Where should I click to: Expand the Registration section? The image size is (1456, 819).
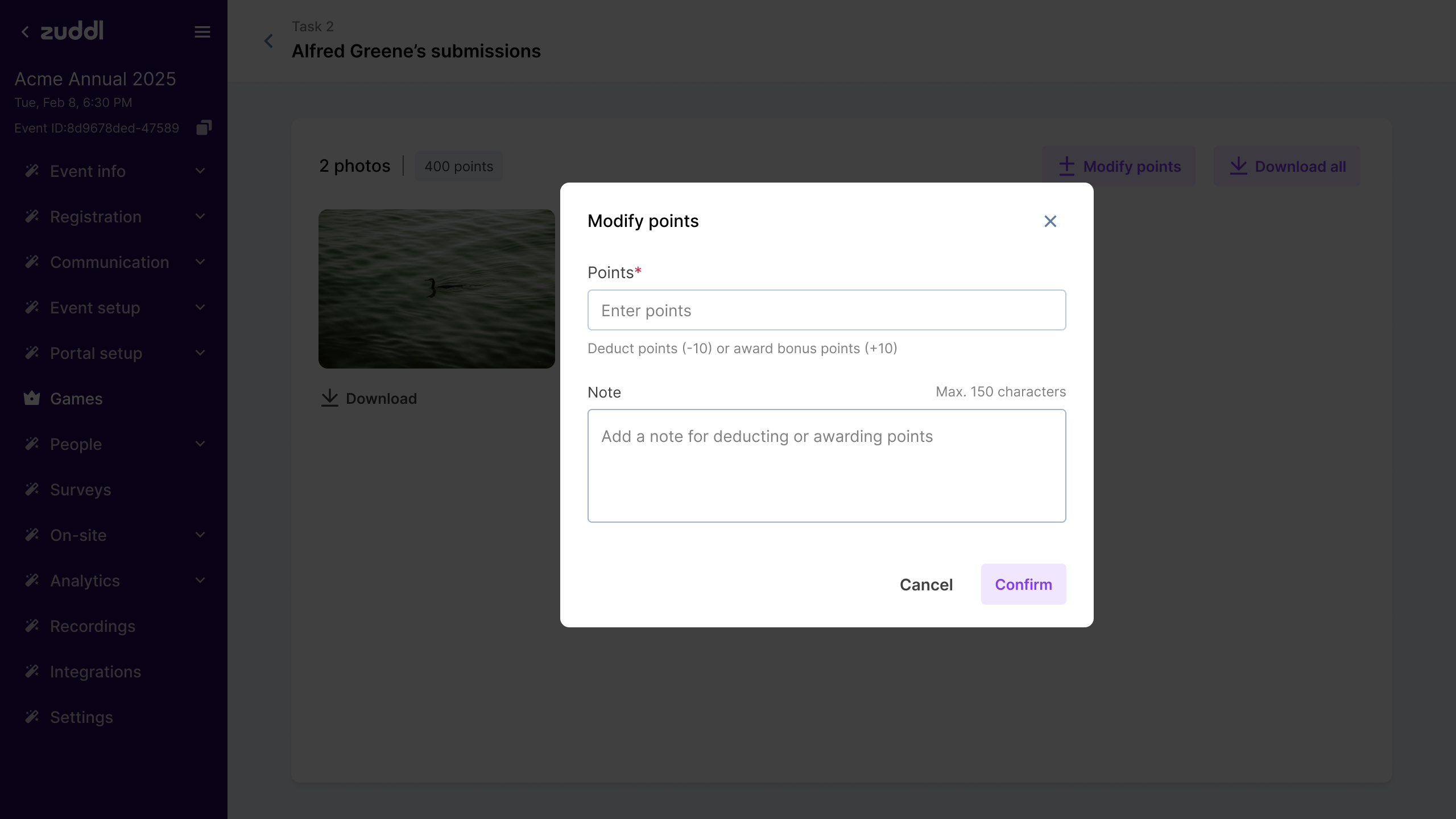click(200, 217)
